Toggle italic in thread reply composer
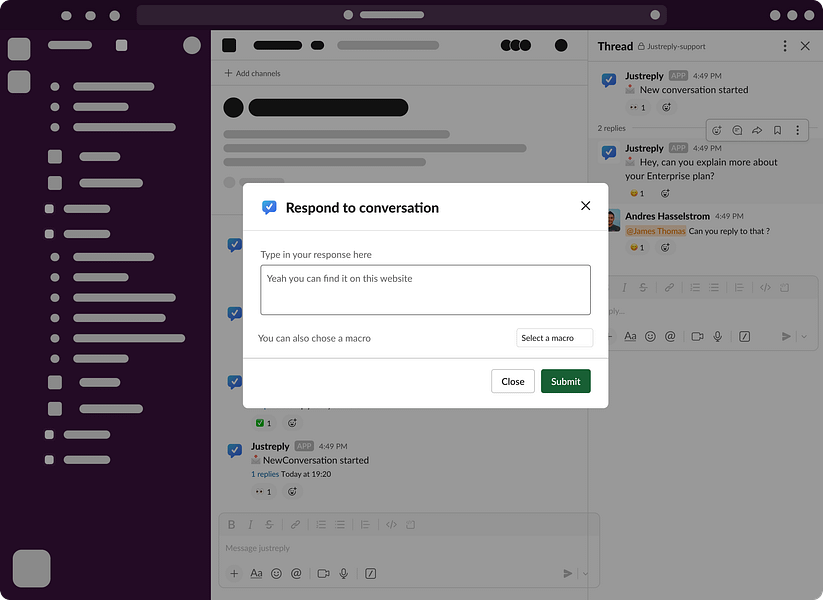The image size is (823, 600). [624, 287]
